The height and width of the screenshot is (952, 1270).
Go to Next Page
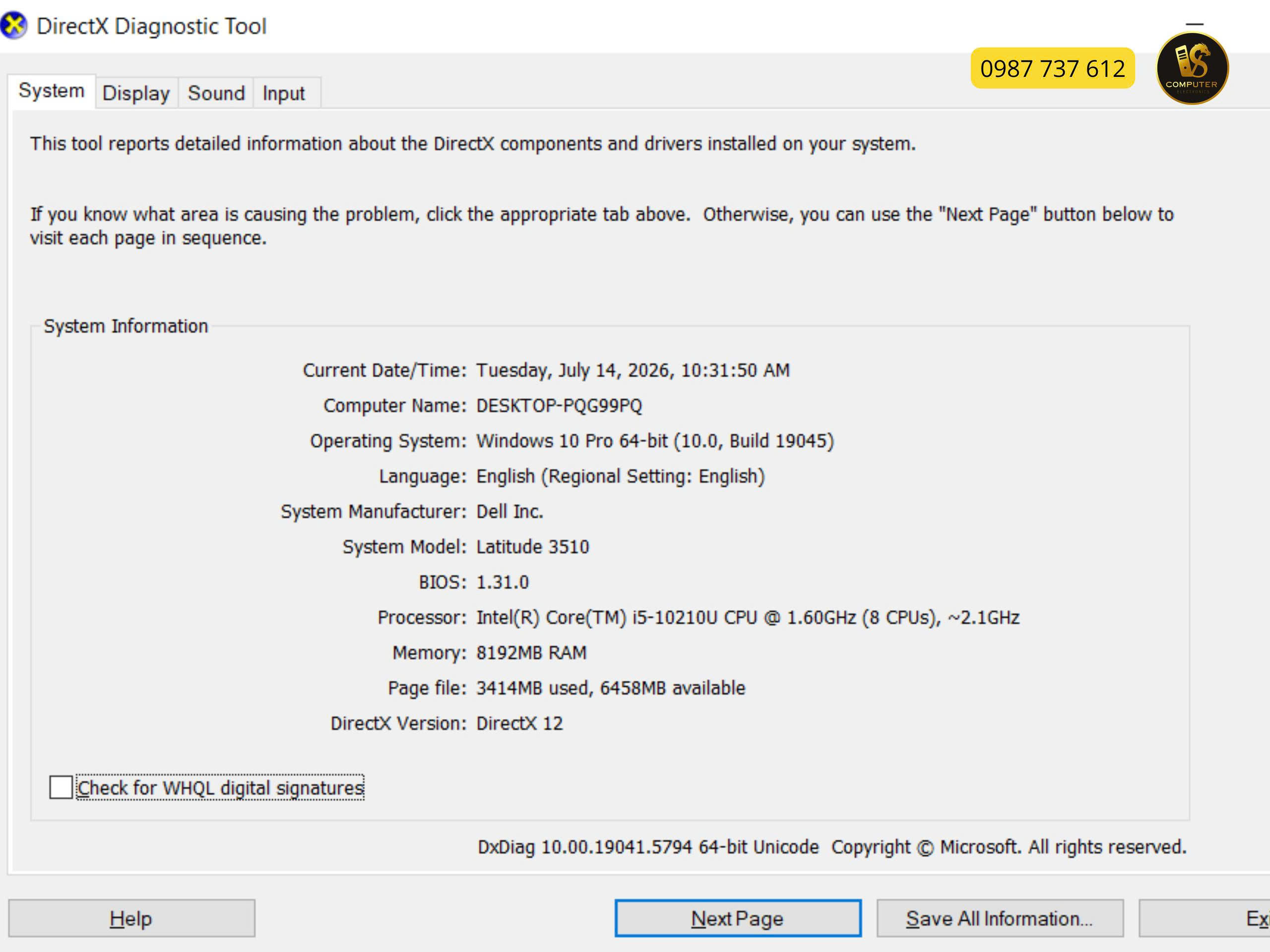(x=738, y=918)
